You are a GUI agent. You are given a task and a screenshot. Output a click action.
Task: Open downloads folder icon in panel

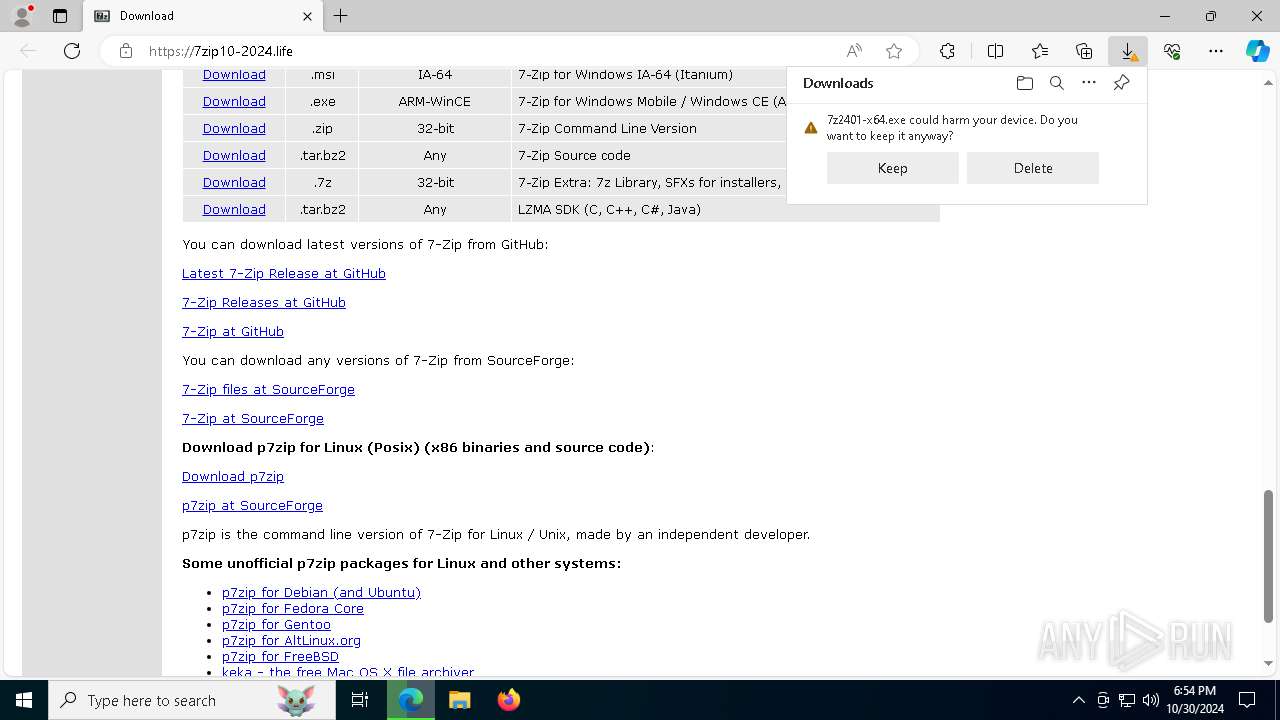coord(1024,83)
